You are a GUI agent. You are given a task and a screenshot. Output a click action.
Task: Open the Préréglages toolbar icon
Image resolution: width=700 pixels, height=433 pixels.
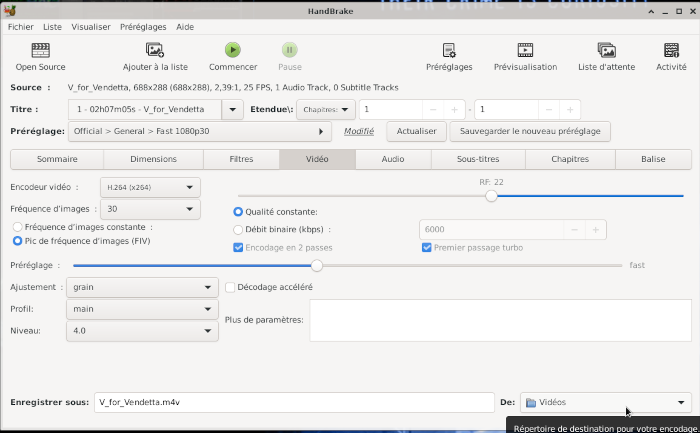point(449,50)
